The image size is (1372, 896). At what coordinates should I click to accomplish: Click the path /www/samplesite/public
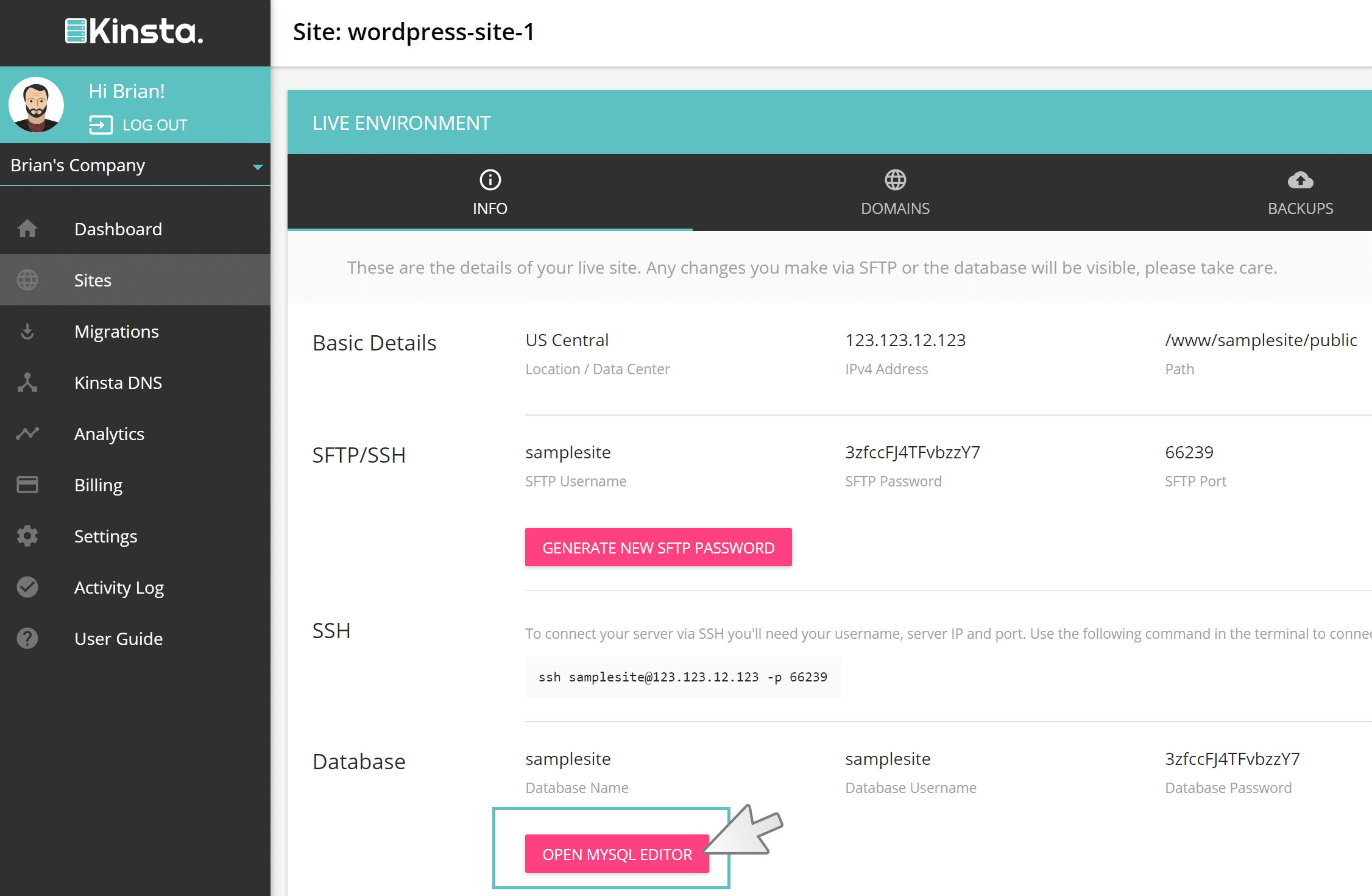1261,340
